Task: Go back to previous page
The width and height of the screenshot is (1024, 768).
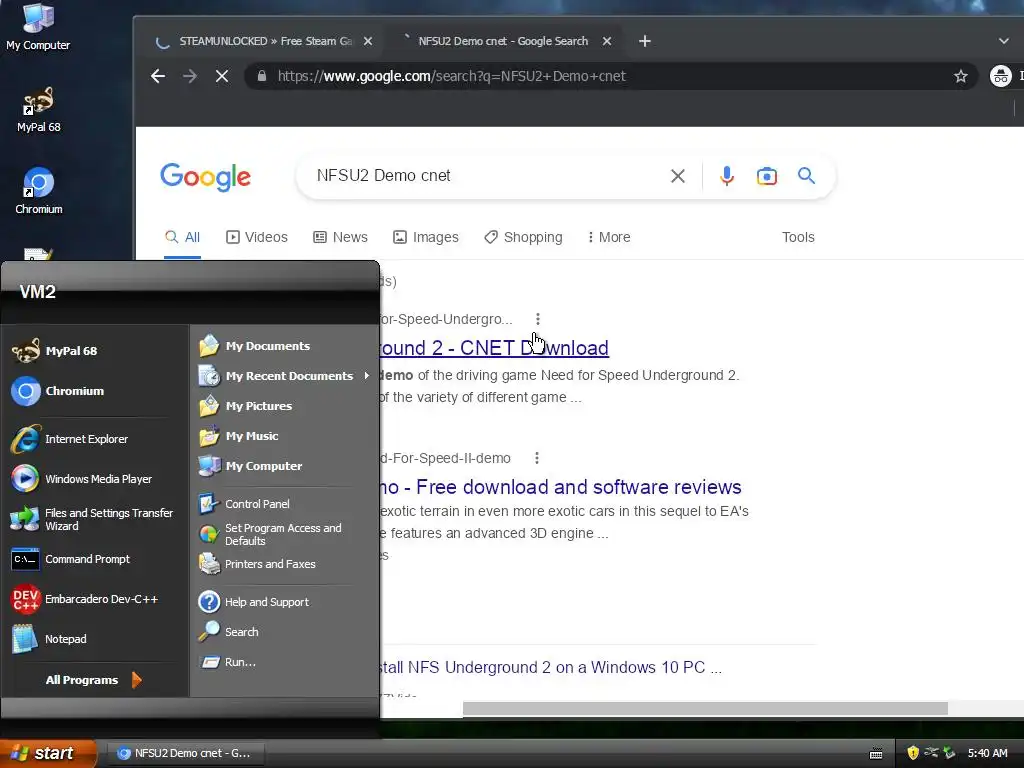Action: (x=158, y=76)
